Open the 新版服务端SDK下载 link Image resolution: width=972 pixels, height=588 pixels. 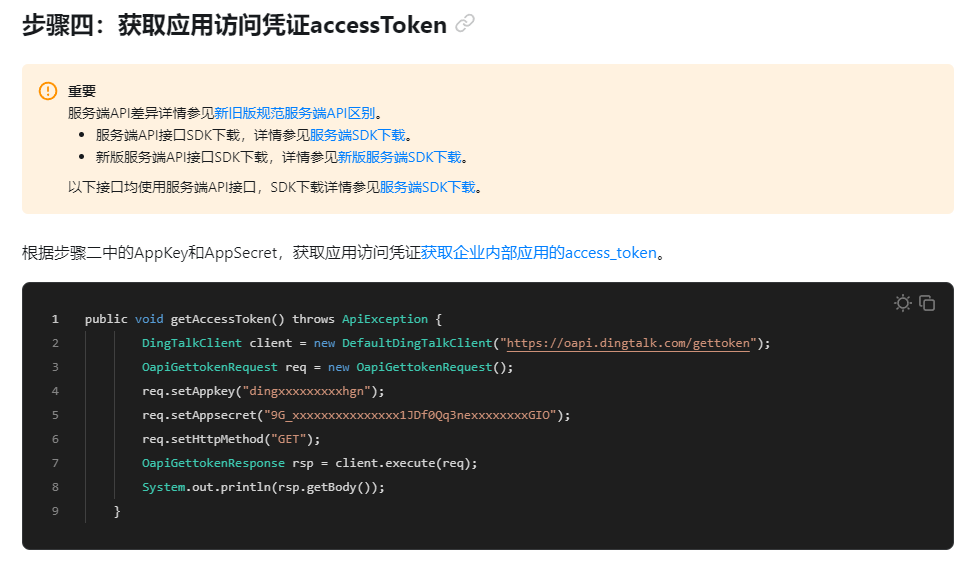point(399,157)
